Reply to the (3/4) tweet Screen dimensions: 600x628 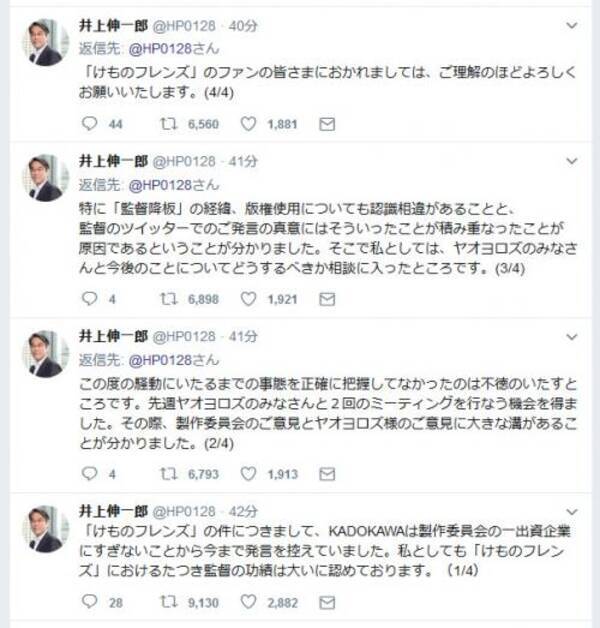(89, 298)
